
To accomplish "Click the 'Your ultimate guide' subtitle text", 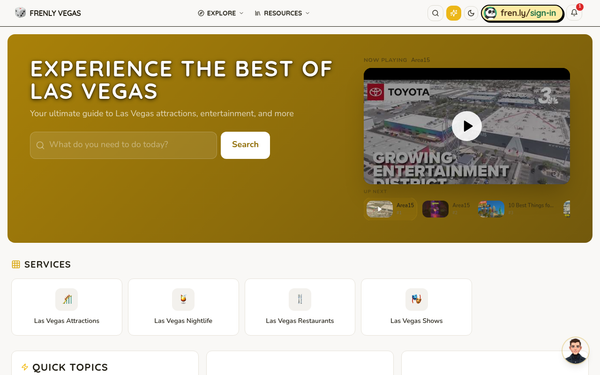I will coord(162,114).
